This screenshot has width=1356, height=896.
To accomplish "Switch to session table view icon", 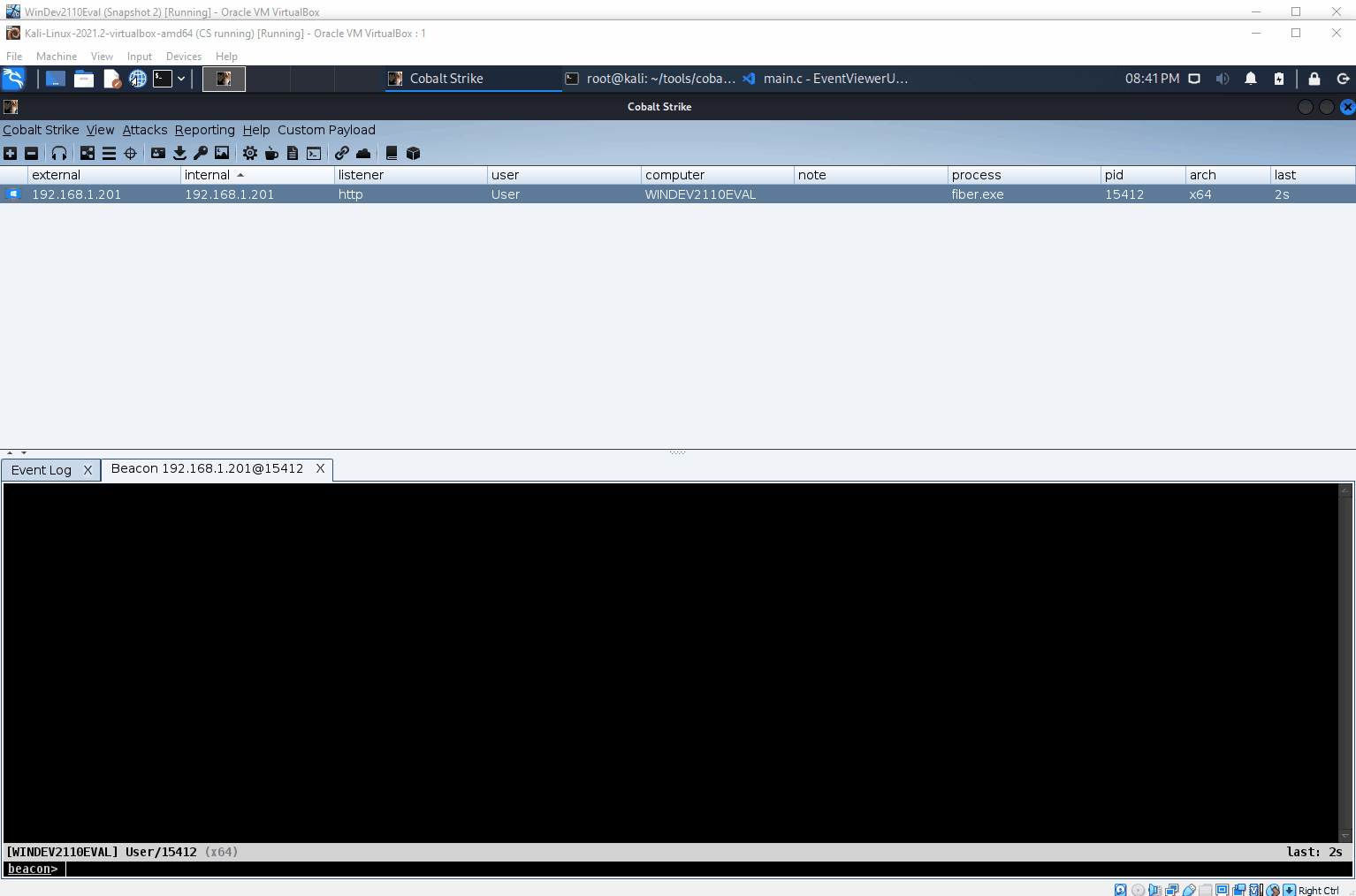I will click(109, 153).
